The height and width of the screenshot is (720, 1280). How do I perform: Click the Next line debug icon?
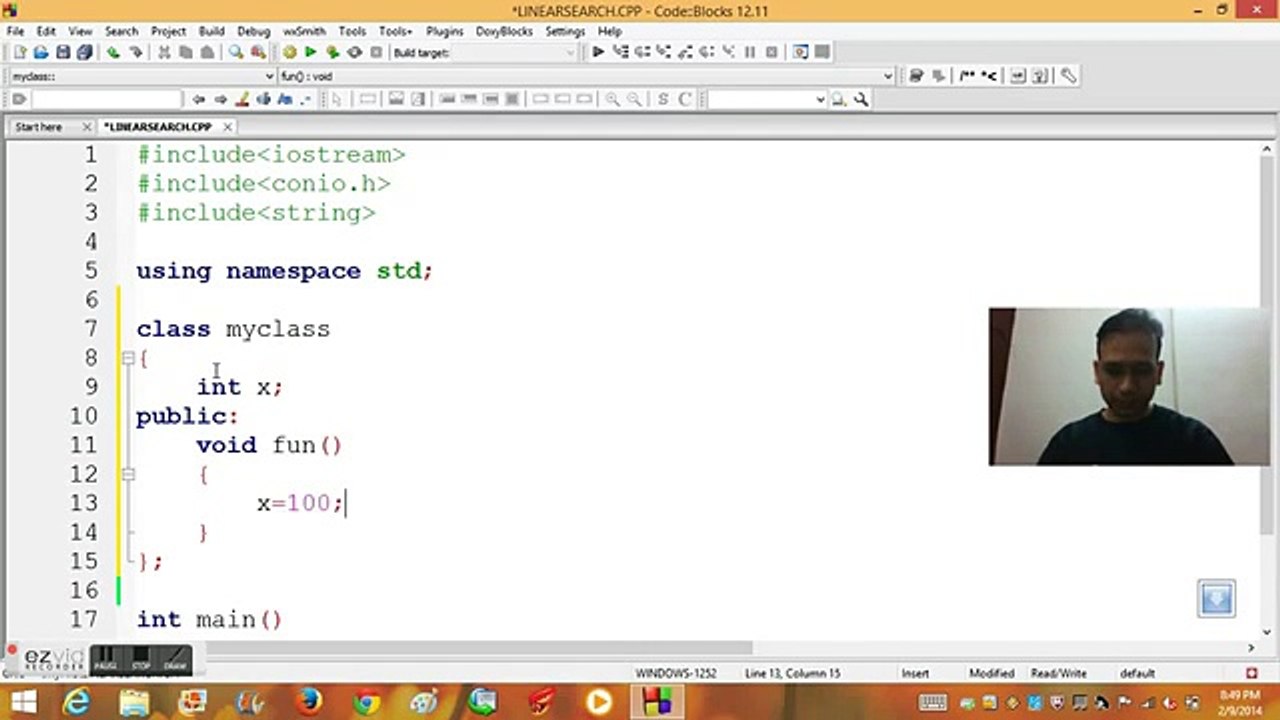click(x=642, y=52)
